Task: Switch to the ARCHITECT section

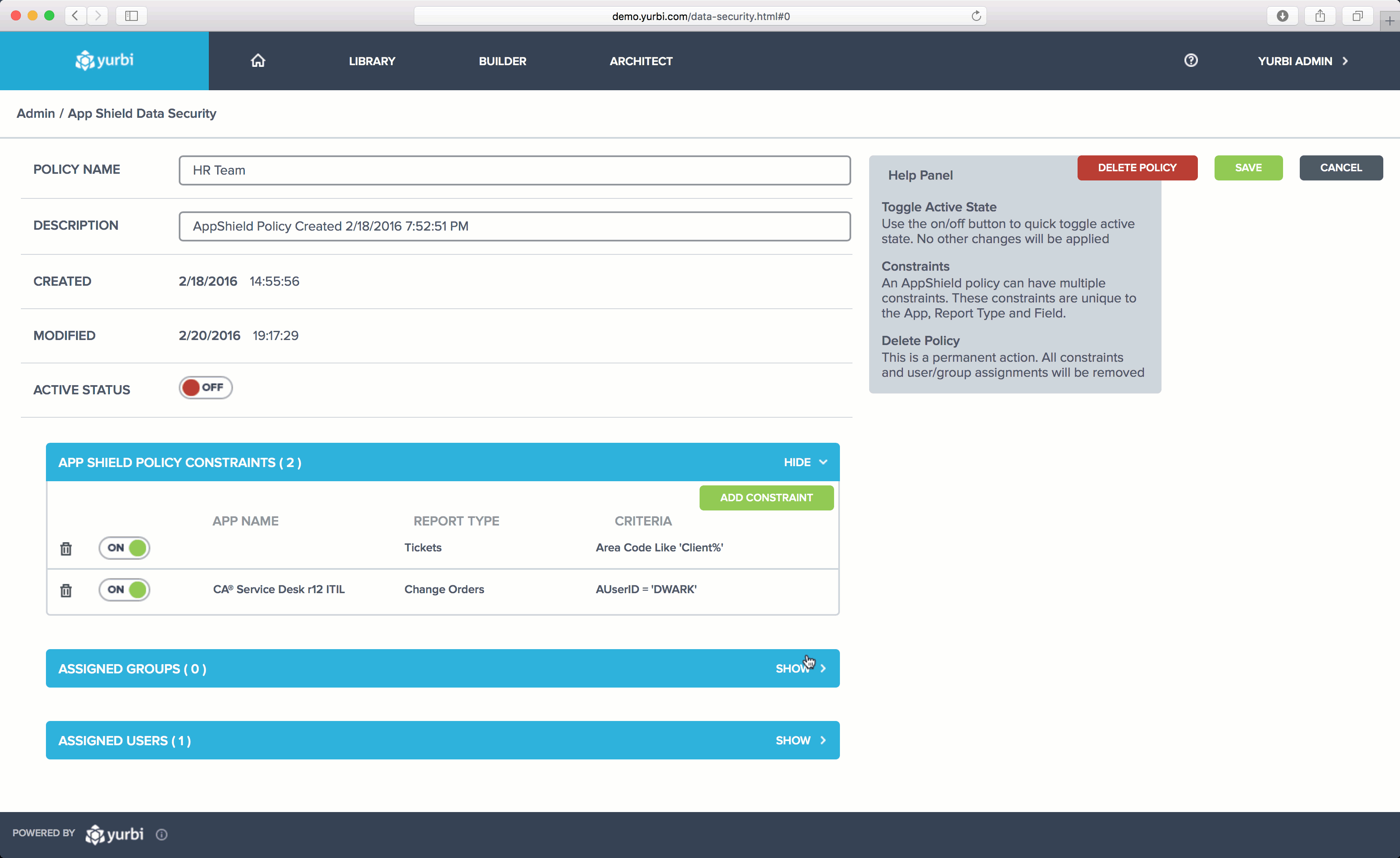Action: point(641,61)
